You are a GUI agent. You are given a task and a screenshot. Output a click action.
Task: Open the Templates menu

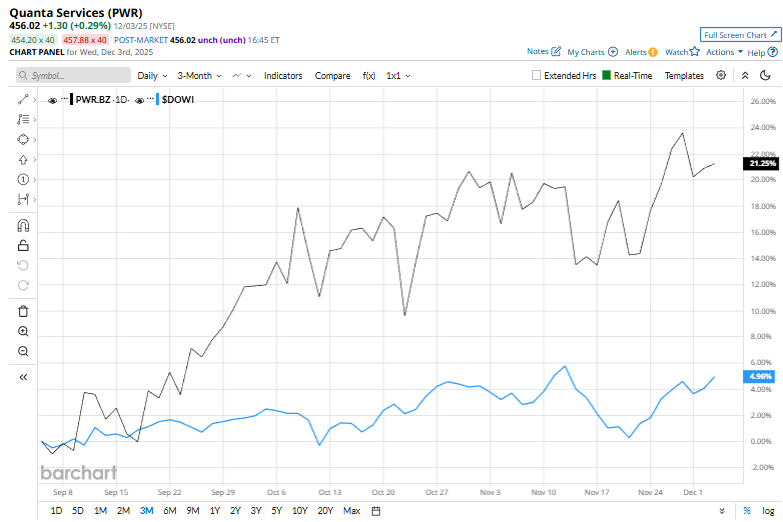tap(684, 75)
